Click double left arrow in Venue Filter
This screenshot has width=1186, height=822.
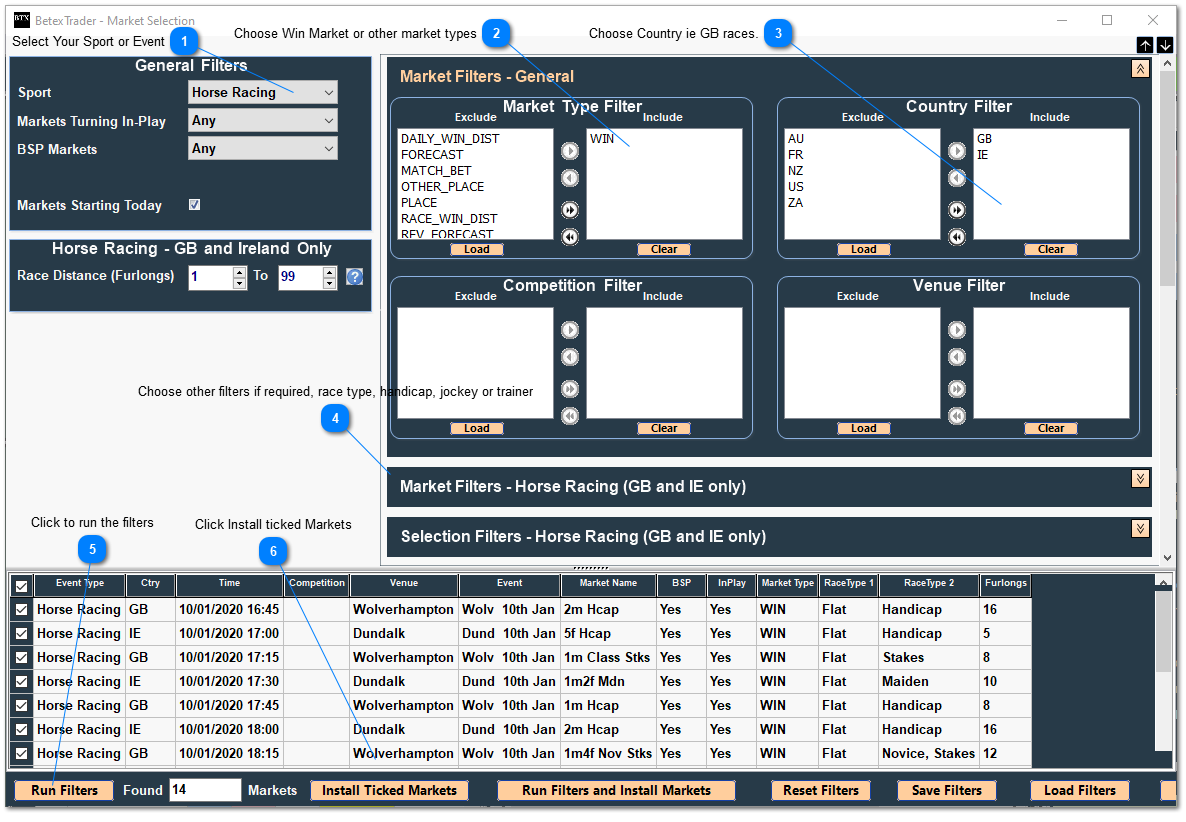(957, 417)
